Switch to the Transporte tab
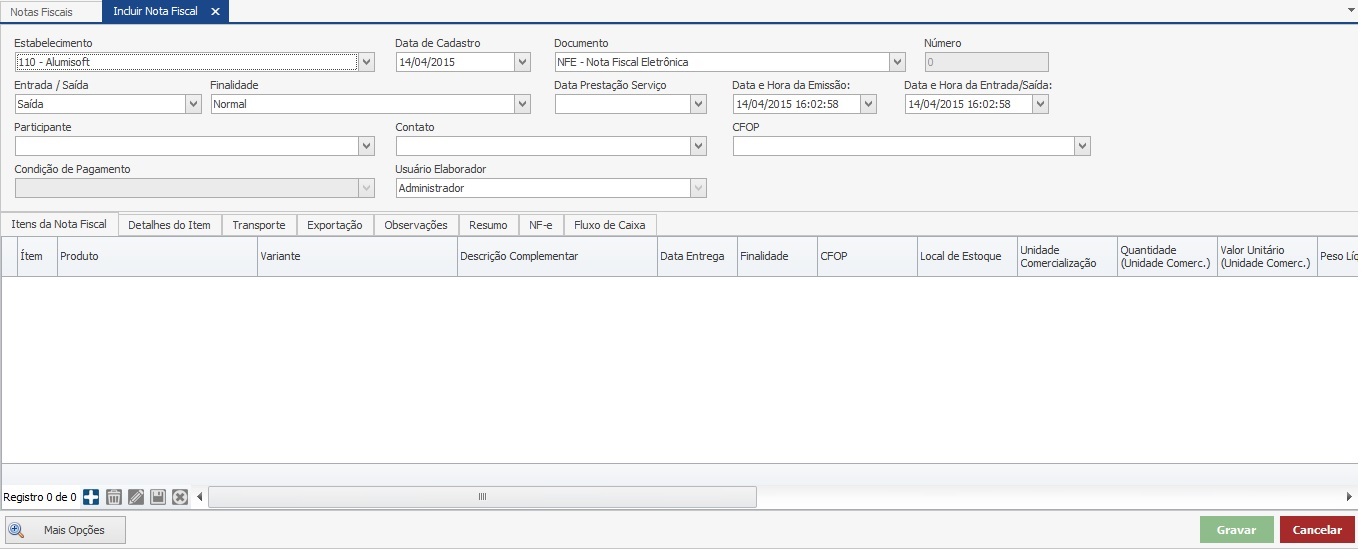The width and height of the screenshot is (1364, 560). pyautogui.click(x=259, y=225)
